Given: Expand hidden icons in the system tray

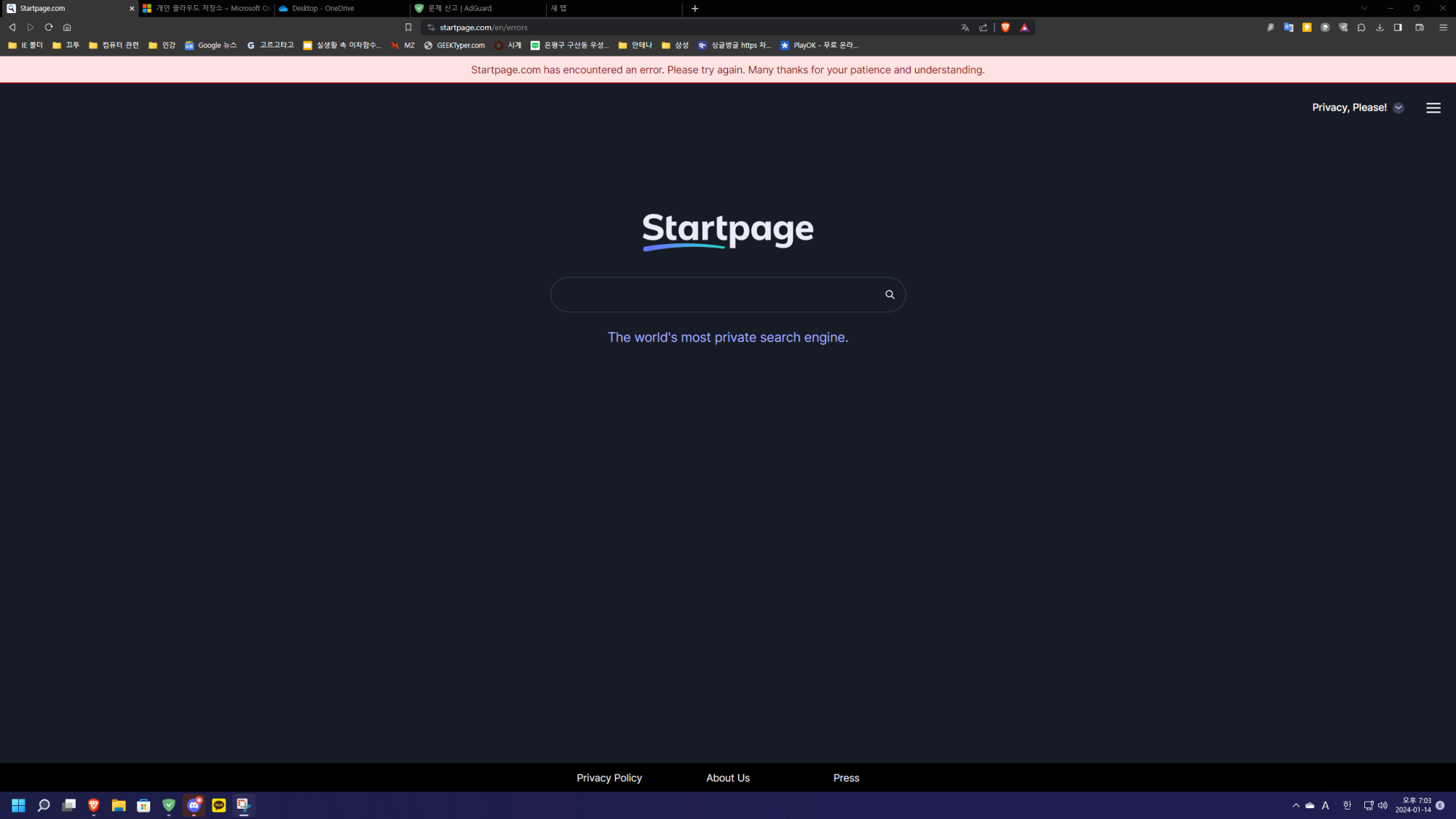Looking at the screenshot, I should (1296, 805).
